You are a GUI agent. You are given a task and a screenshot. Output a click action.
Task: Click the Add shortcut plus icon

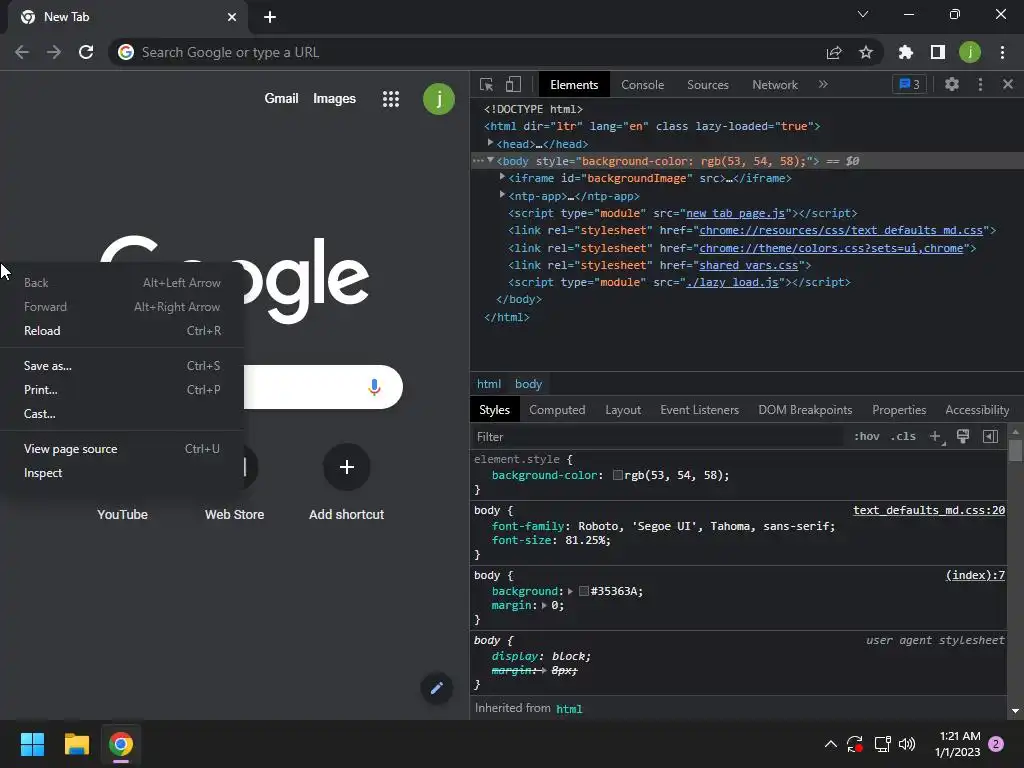347,467
